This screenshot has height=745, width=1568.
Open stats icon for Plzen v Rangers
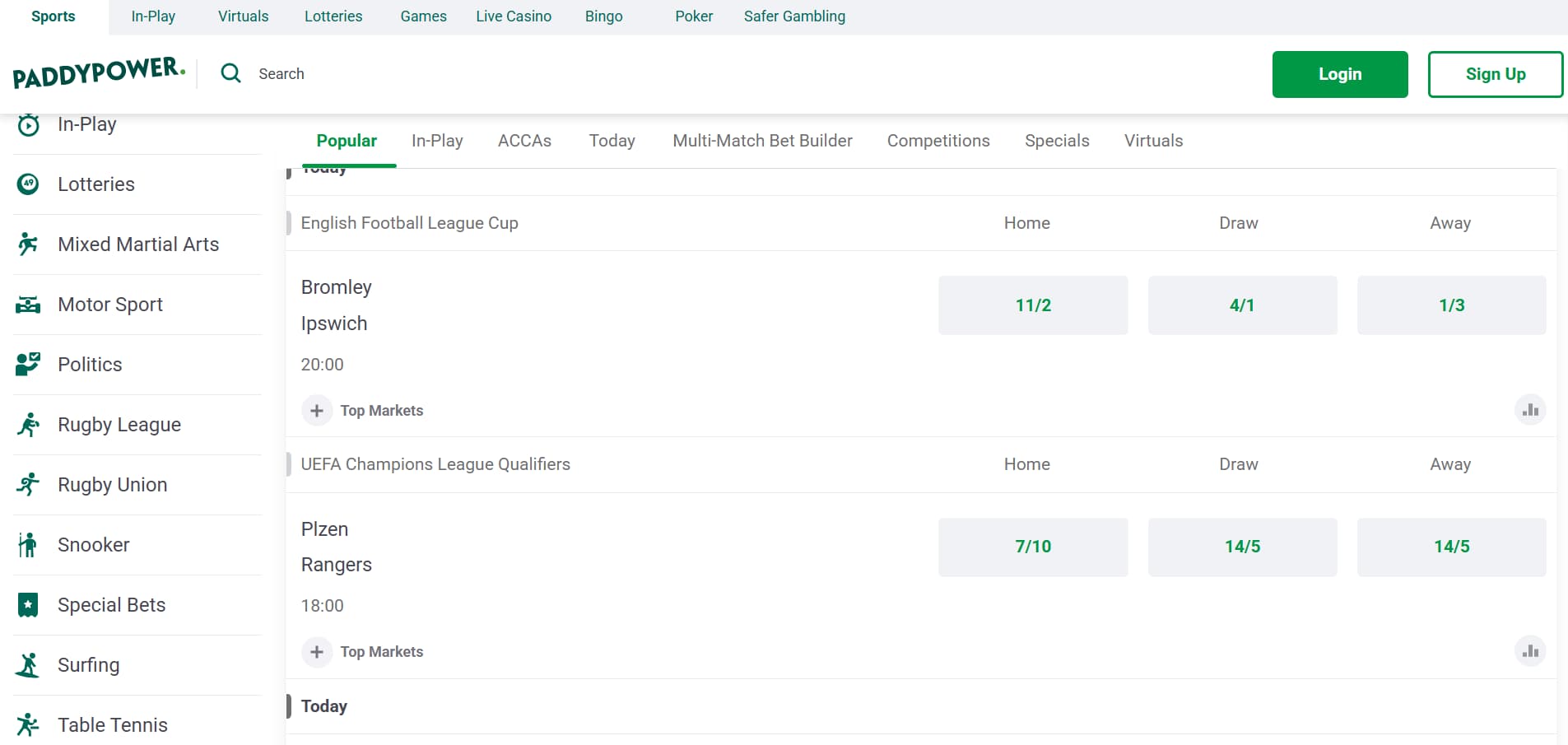[x=1530, y=651]
